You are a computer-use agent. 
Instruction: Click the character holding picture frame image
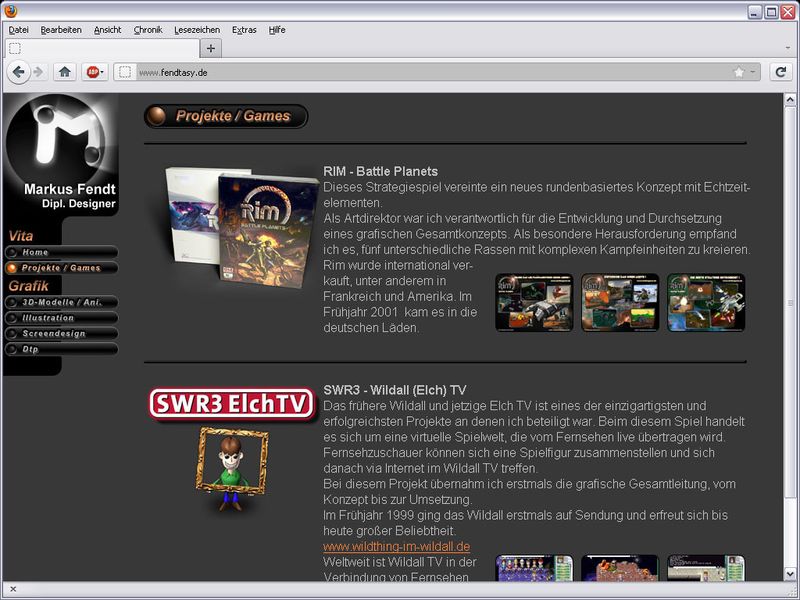point(232,468)
